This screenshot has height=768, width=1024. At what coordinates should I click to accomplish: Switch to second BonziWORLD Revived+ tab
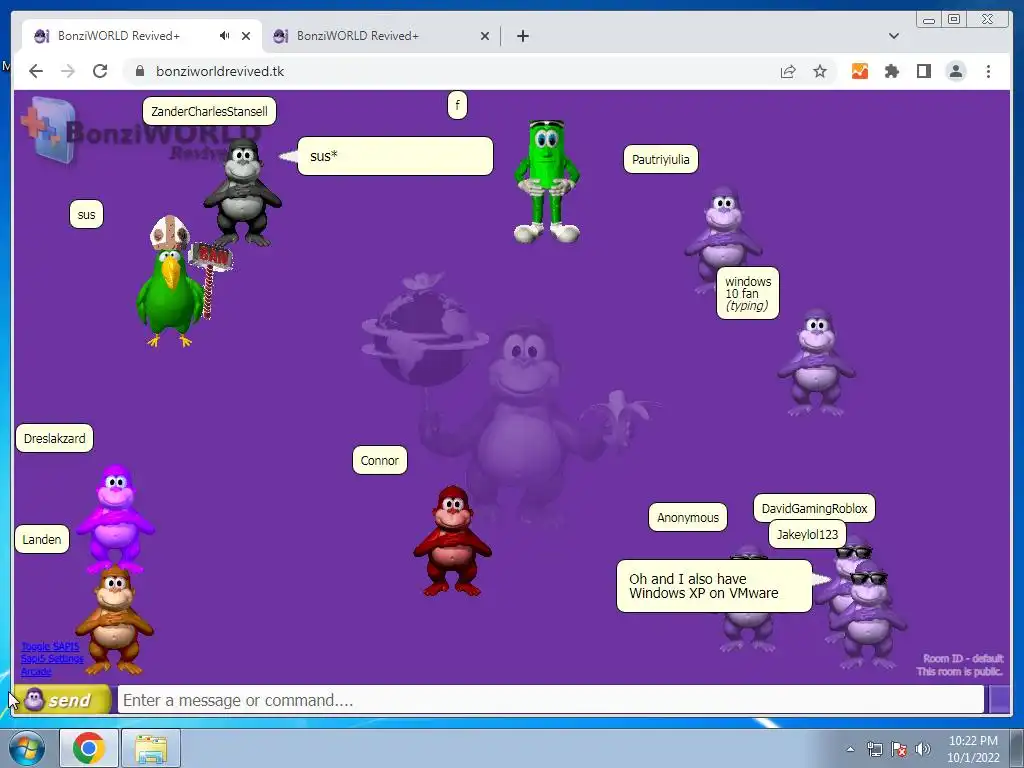[380, 36]
